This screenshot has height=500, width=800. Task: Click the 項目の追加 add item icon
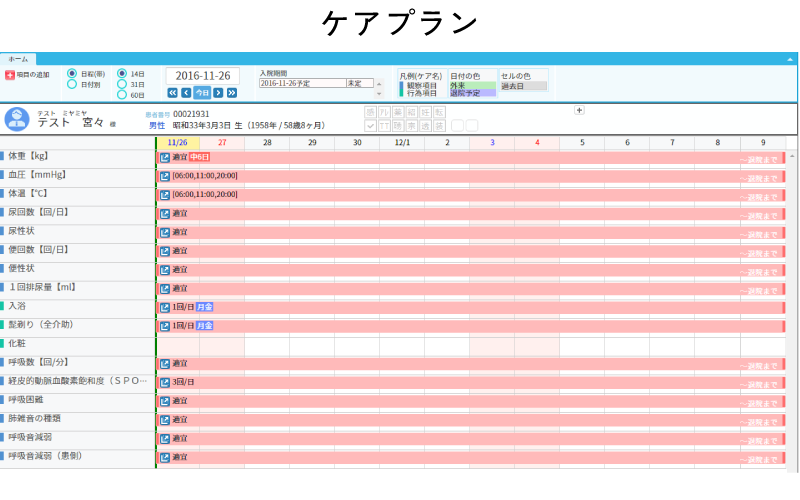[x=10, y=75]
